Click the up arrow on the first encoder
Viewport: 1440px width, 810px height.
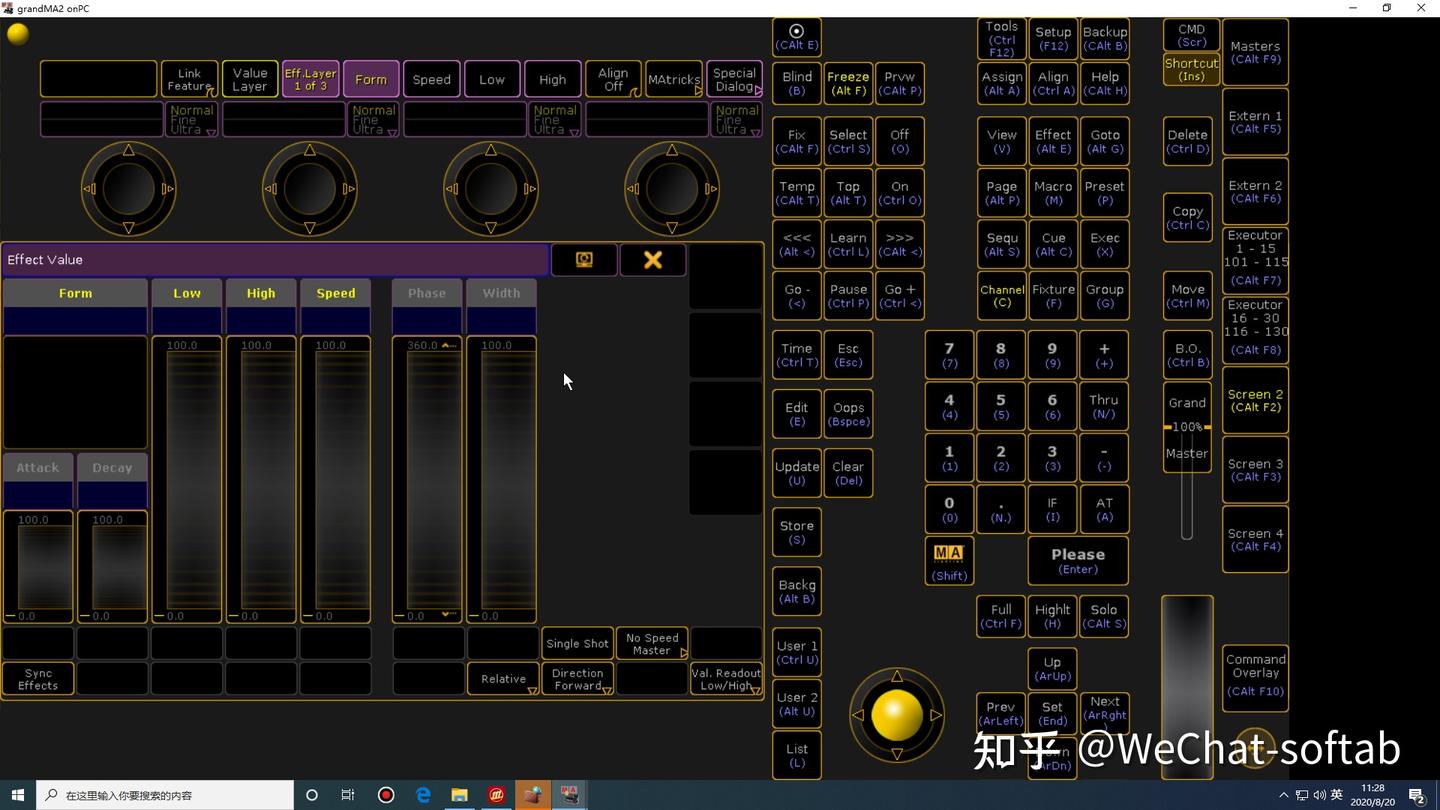coord(128,150)
